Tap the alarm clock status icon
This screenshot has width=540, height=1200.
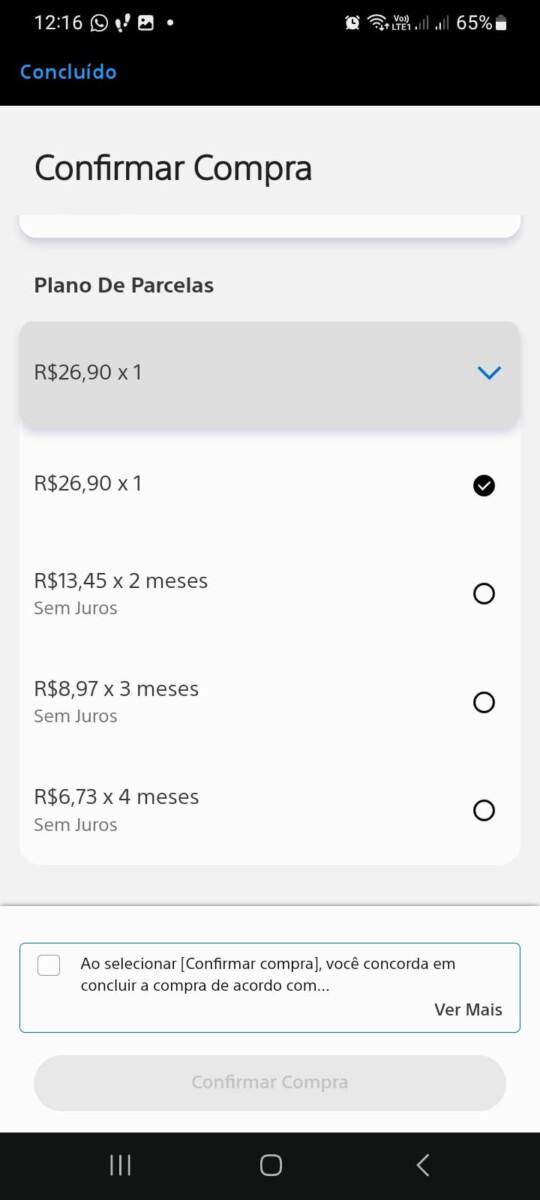352,22
